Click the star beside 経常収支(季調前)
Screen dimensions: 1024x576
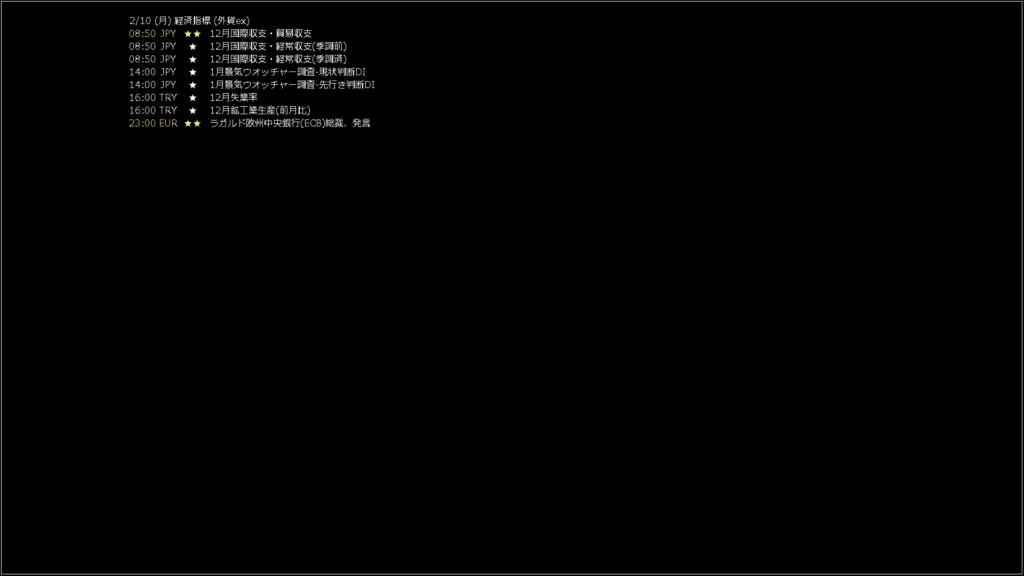tap(193, 46)
